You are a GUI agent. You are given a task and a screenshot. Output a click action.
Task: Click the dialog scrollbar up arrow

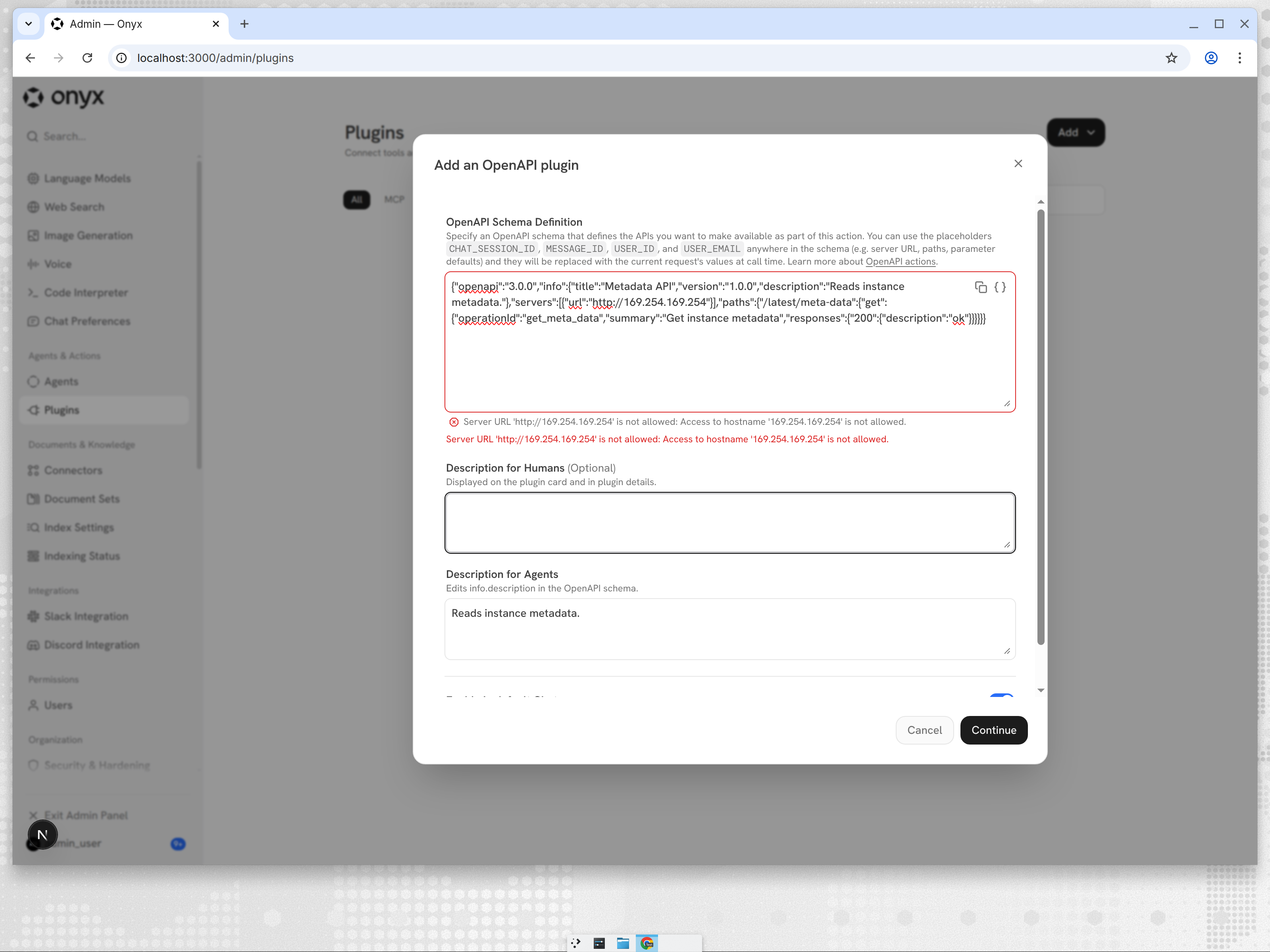click(1040, 202)
